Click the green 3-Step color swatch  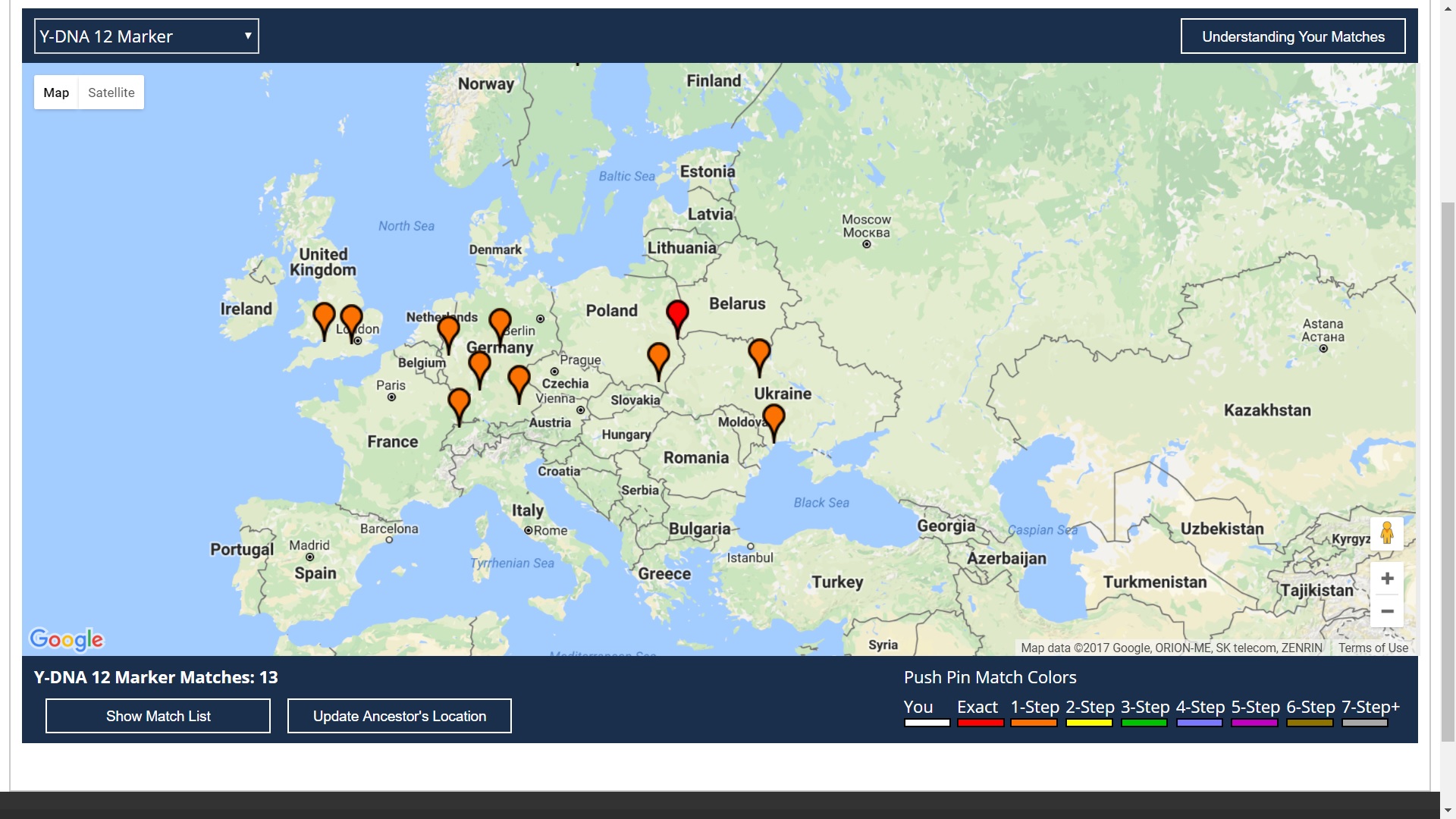[1144, 723]
